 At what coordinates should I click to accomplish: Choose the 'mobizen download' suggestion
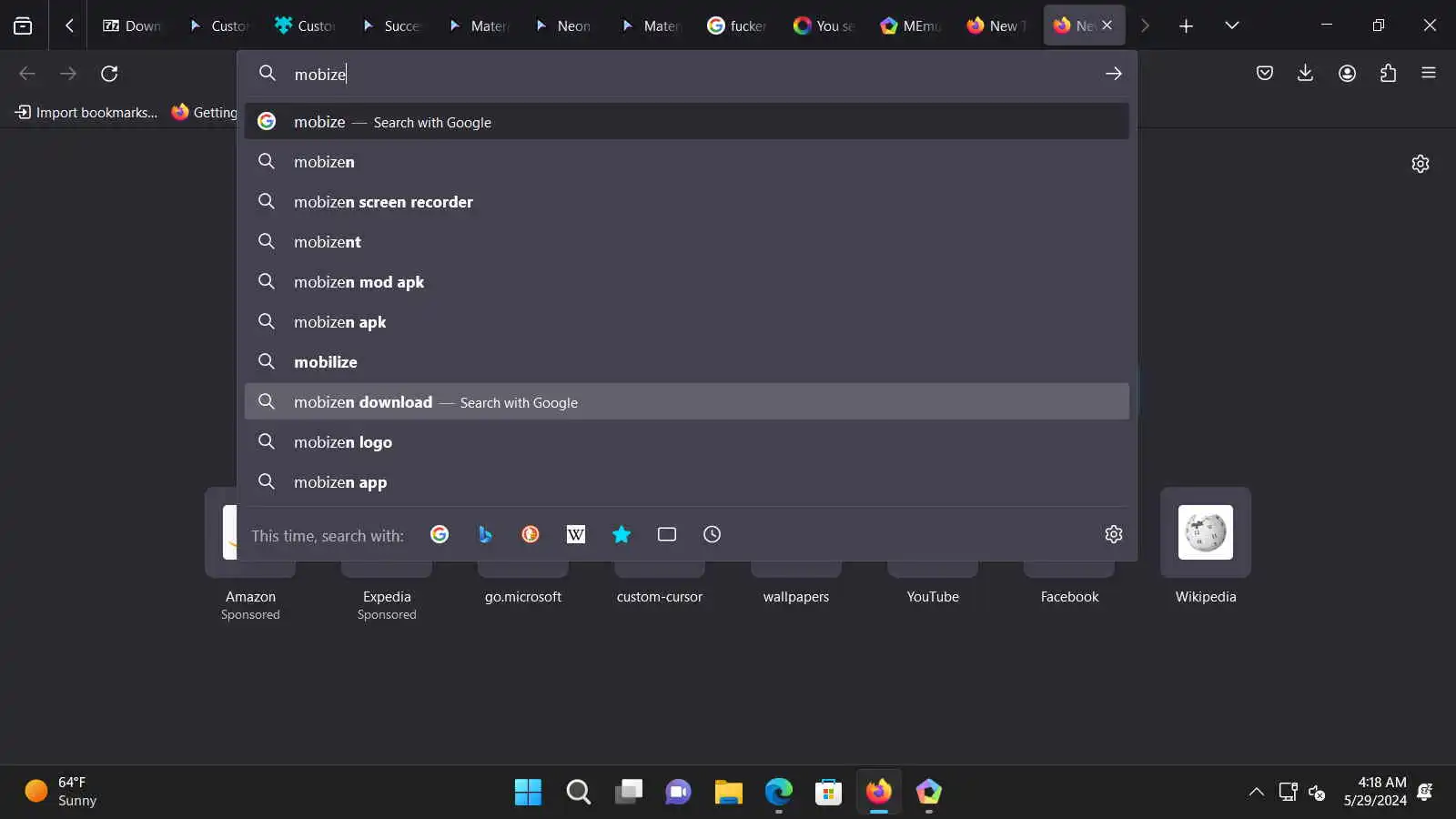click(x=687, y=402)
